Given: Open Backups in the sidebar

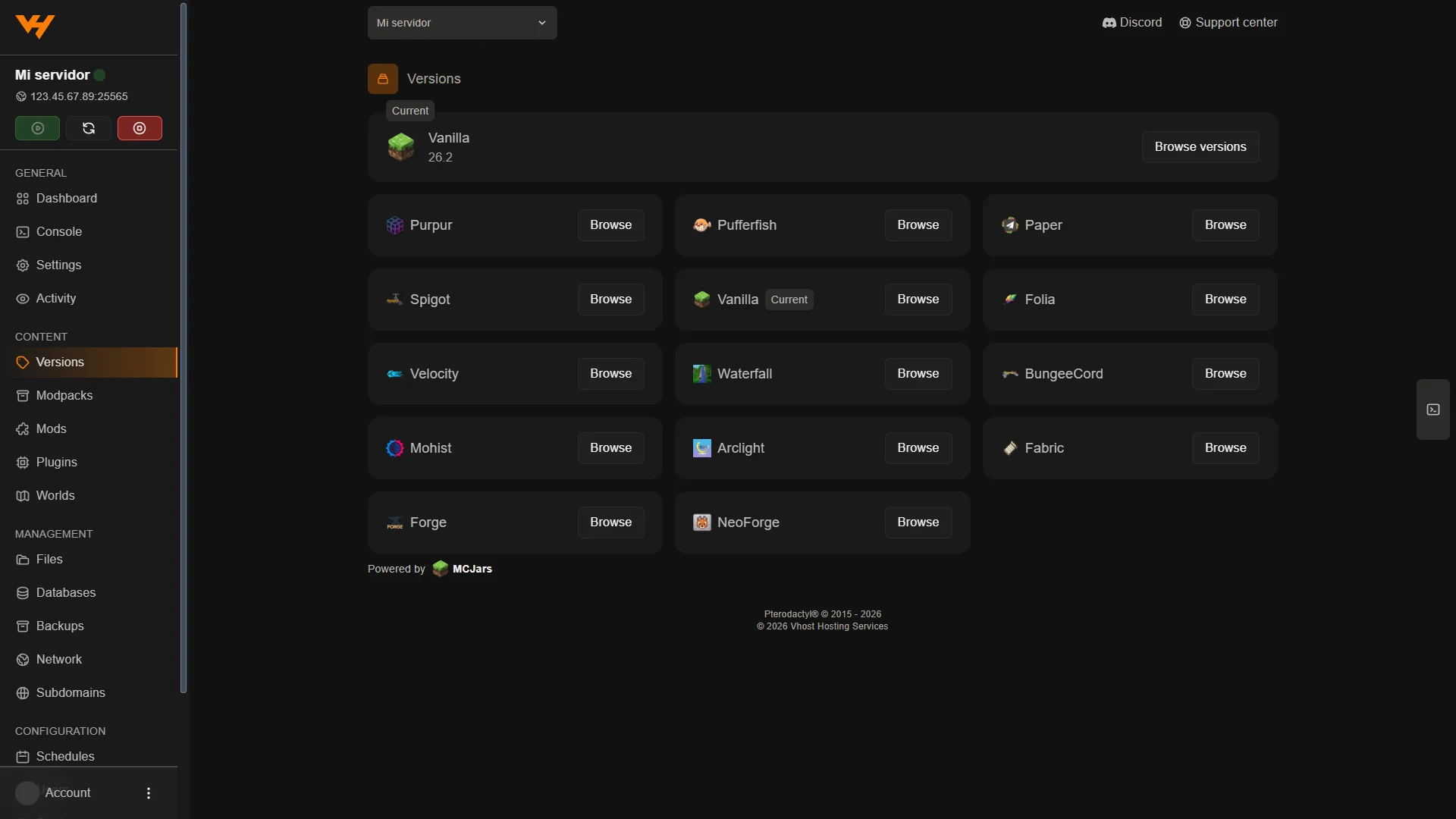Looking at the screenshot, I should pyautogui.click(x=89, y=626).
